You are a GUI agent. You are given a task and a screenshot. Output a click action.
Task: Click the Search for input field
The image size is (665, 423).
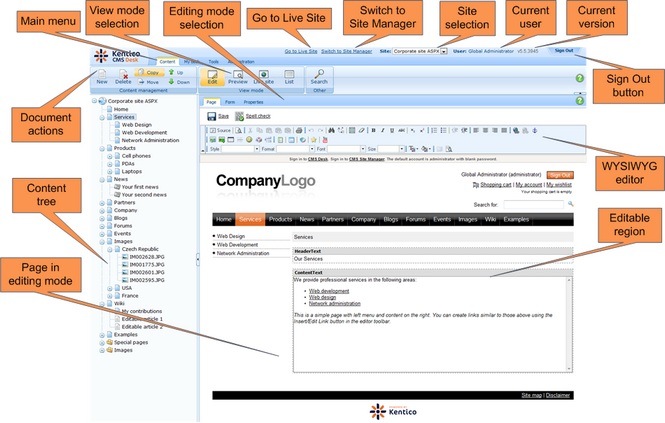541,204
